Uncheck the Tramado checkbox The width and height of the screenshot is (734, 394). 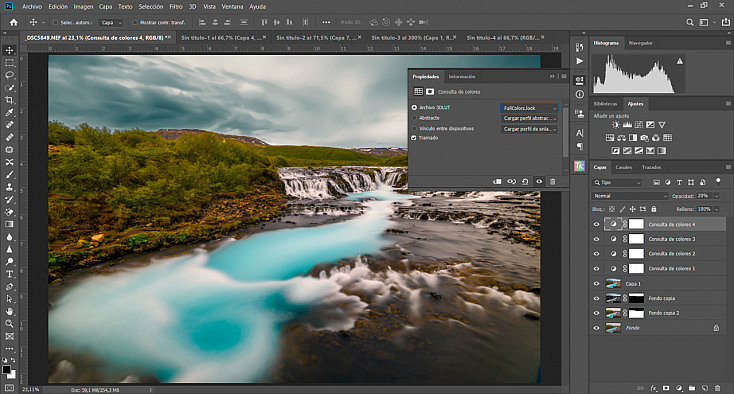point(414,138)
